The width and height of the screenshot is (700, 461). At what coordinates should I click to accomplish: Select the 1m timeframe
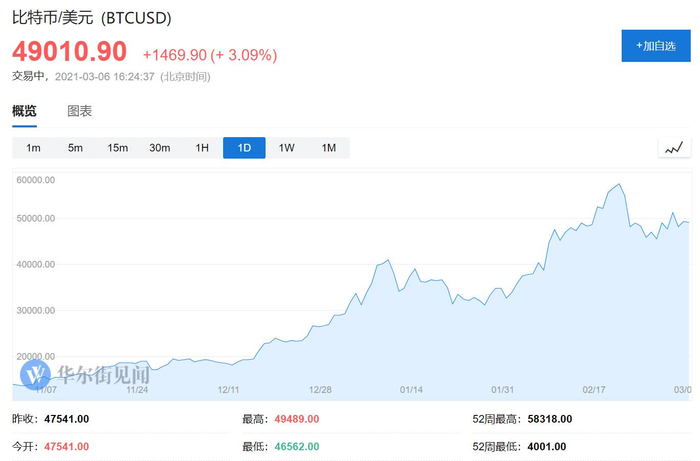(33, 148)
